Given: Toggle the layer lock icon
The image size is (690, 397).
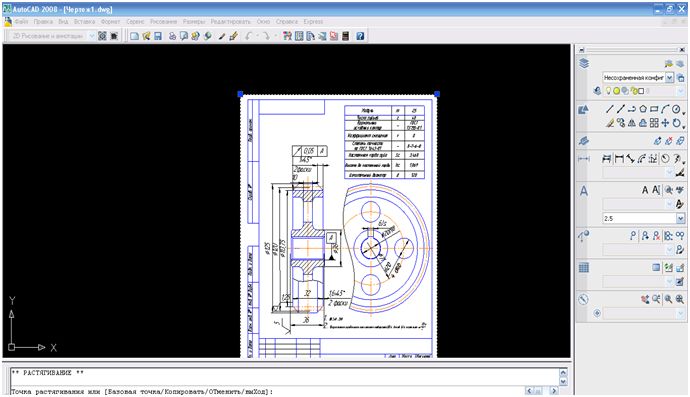Looking at the screenshot, I should pyautogui.click(x=634, y=91).
